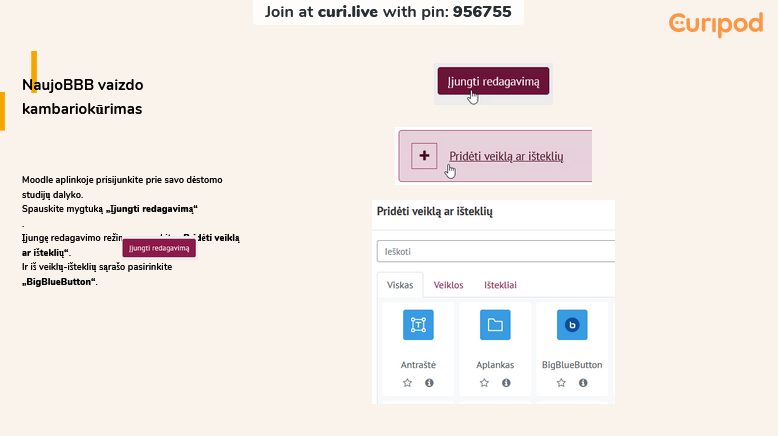Star the Antraštė activity as favorite

[407, 383]
